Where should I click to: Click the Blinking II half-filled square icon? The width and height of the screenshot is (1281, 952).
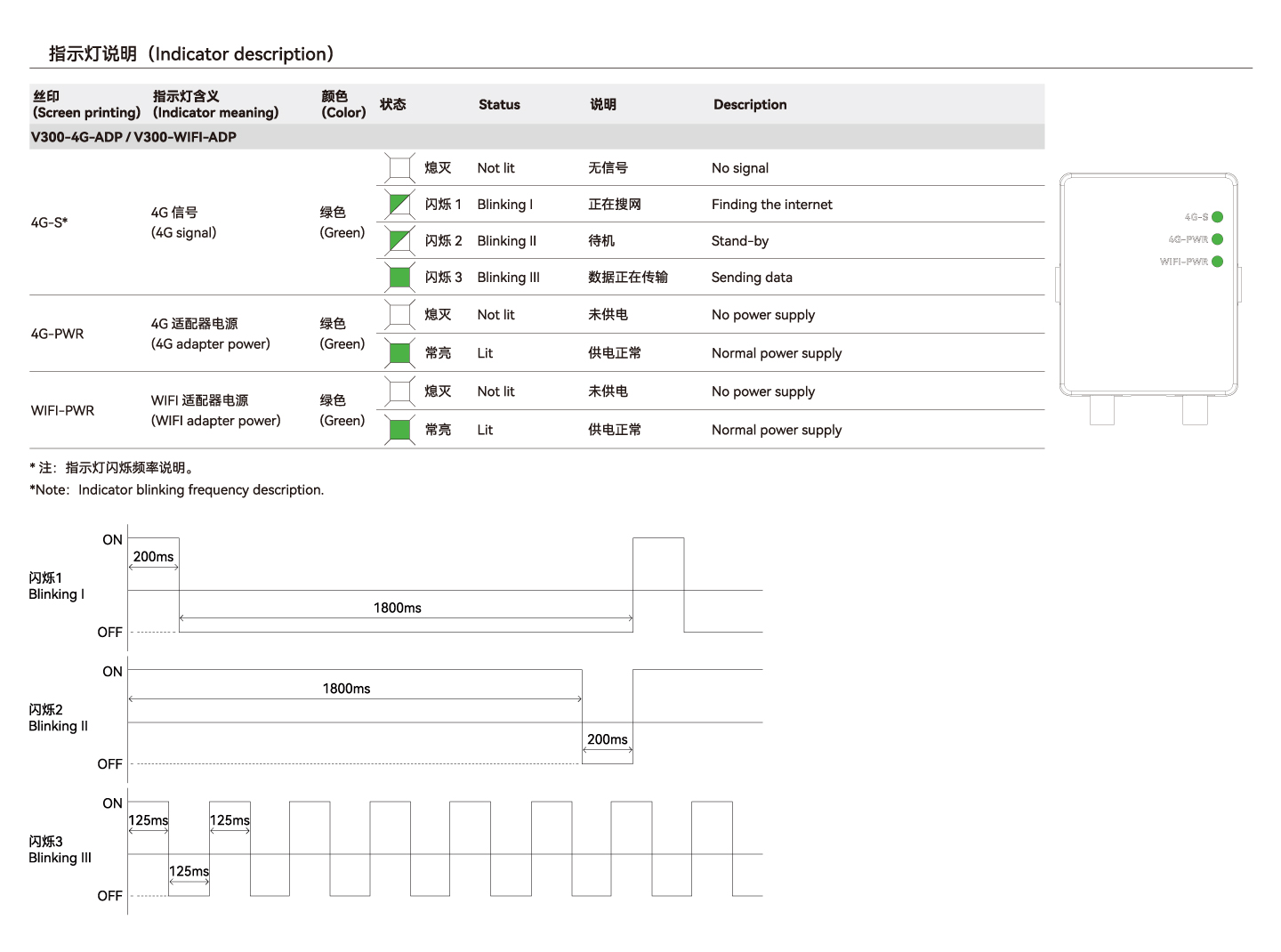[398, 240]
